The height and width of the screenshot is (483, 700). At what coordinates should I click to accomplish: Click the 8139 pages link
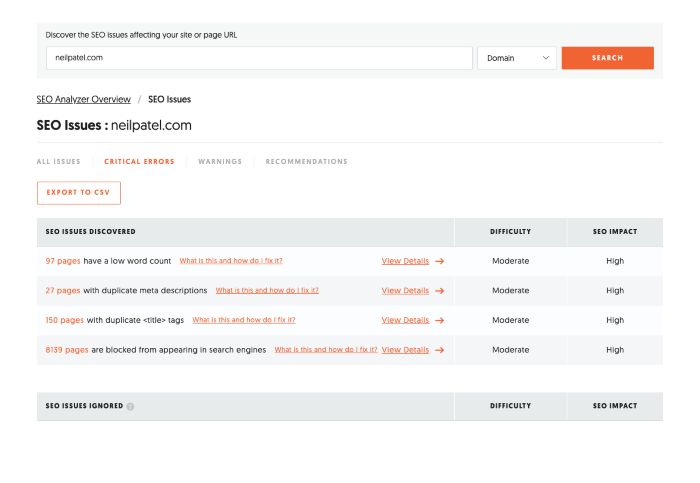67,350
